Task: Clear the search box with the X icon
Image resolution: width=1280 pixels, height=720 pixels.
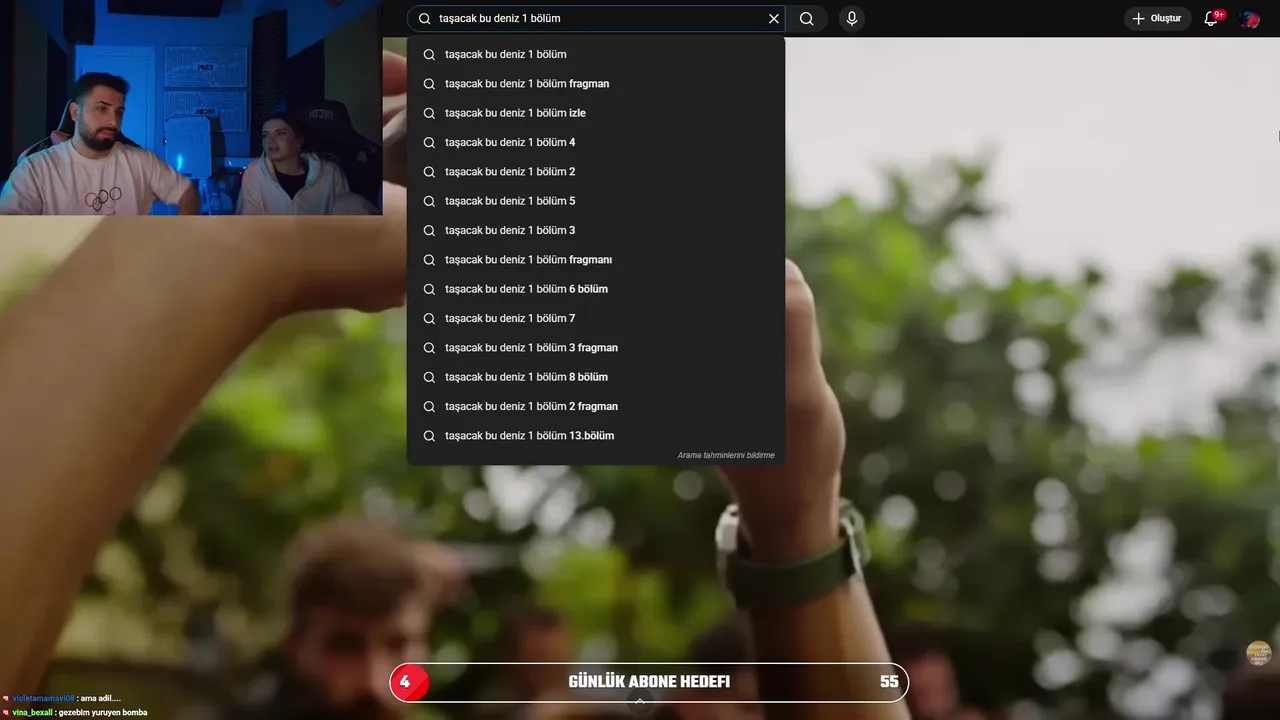Action: click(774, 19)
